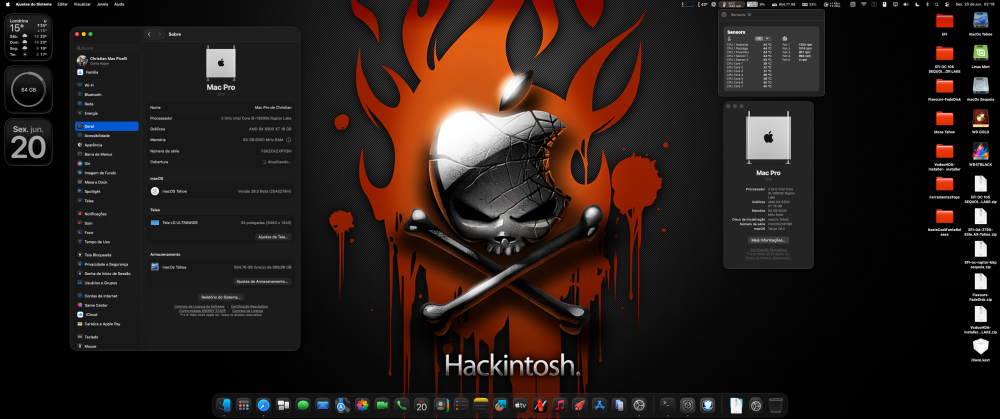
Task: Click Mais Informações in About This Mac
Action: (x=768, y=240)
